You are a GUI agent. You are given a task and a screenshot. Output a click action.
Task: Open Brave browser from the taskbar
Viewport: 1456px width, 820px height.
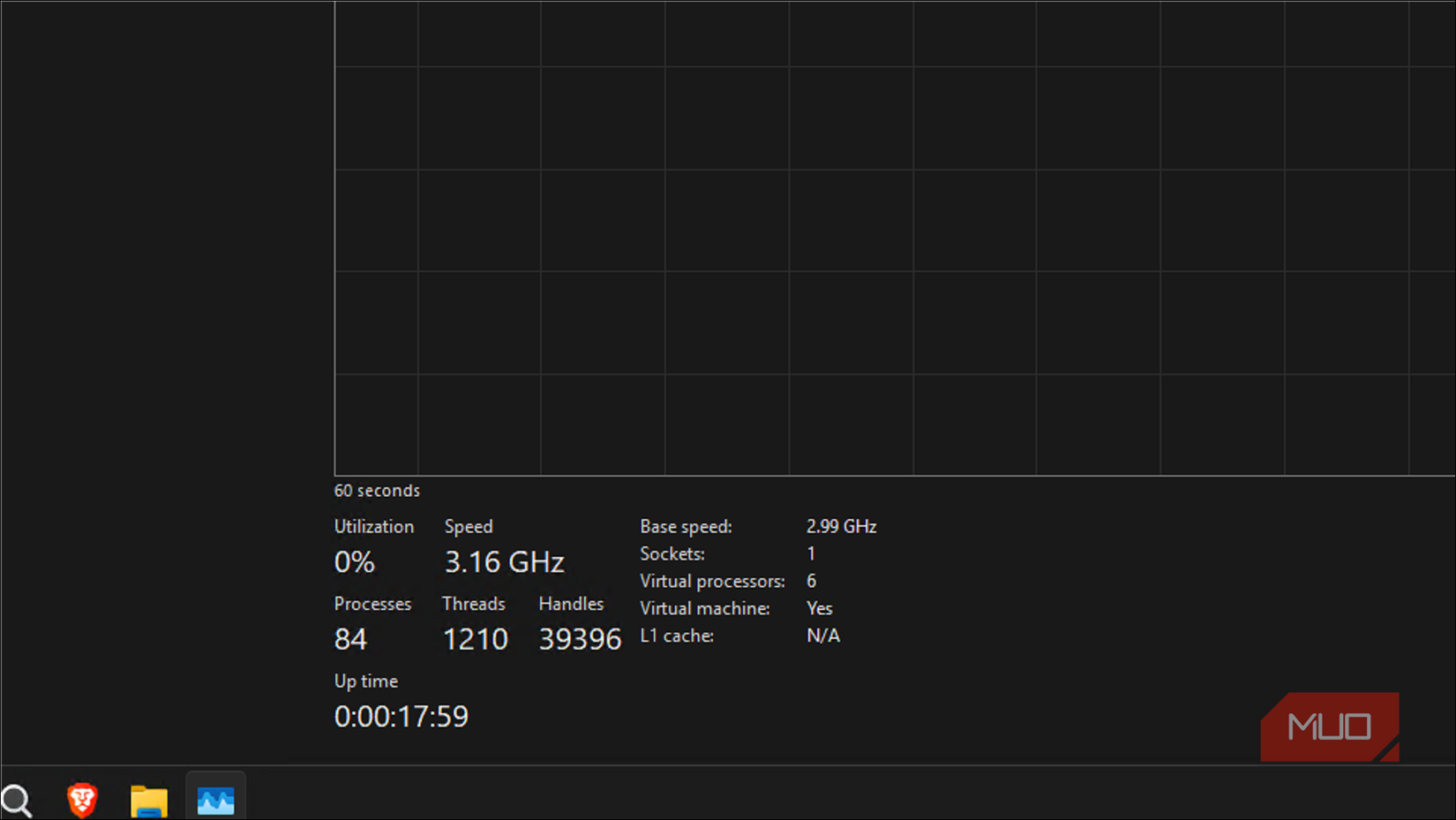[x=81, y=800]
